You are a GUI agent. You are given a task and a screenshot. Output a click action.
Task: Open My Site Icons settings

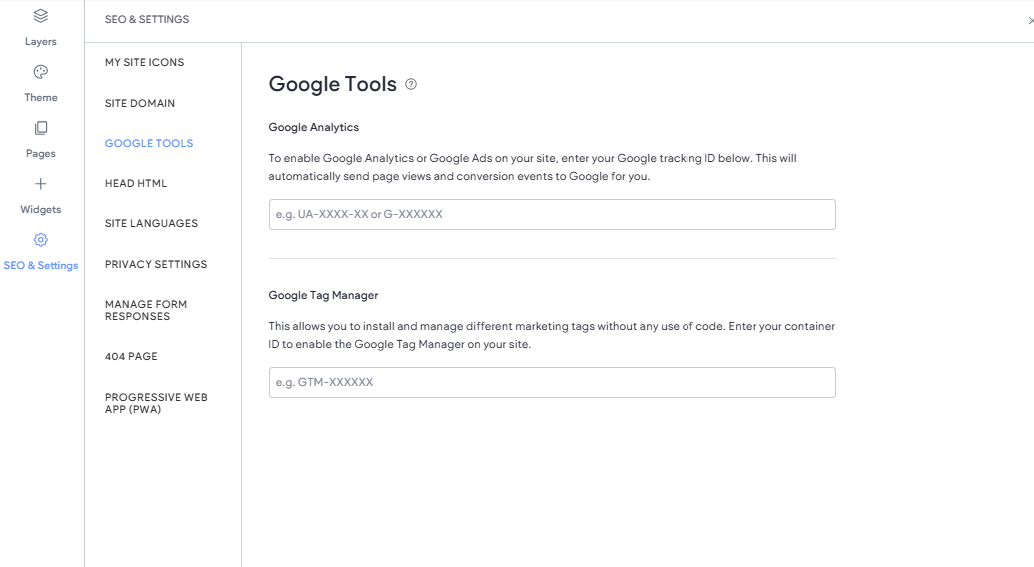point(144,63)
